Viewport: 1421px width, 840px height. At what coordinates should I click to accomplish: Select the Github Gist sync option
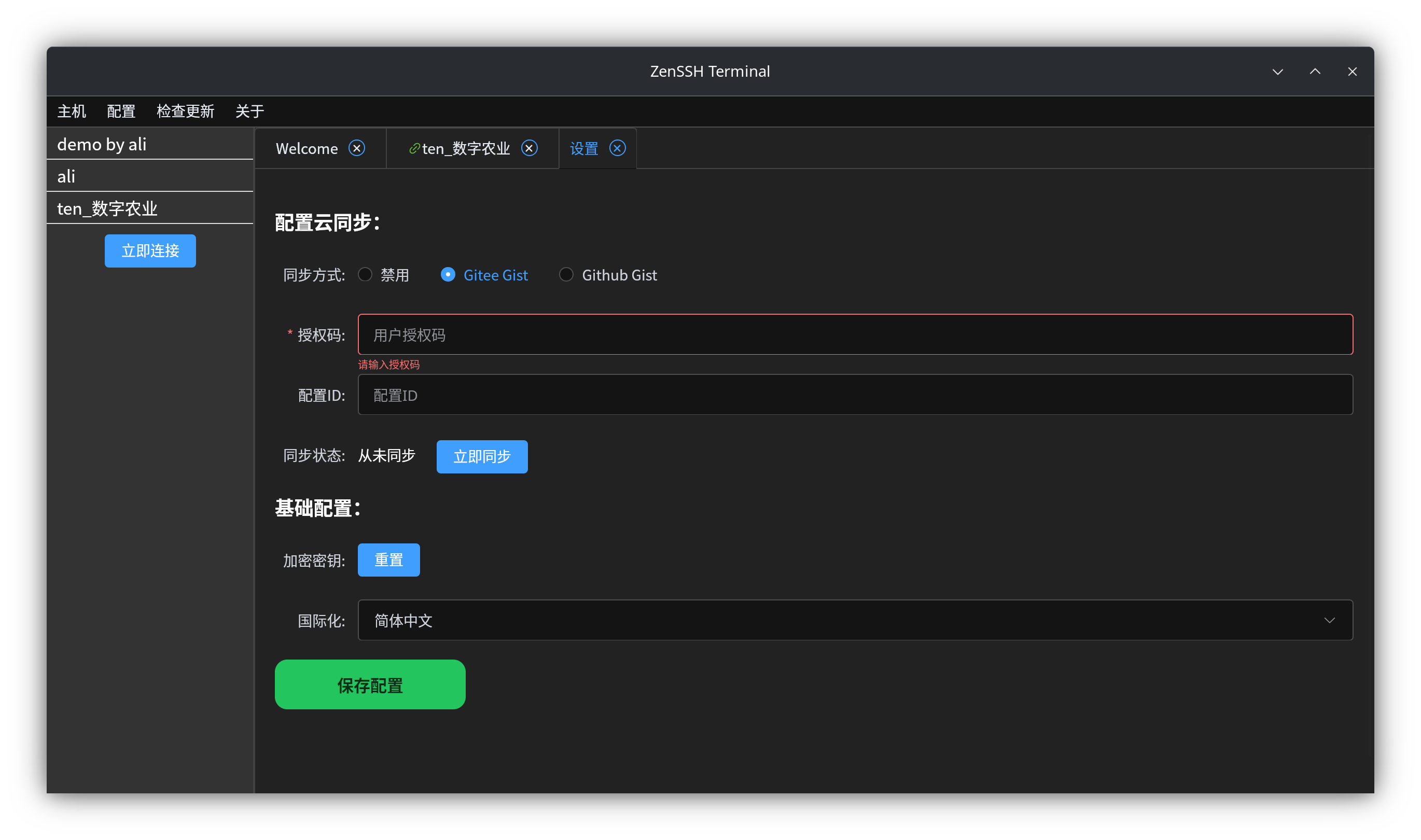point(566,275)
